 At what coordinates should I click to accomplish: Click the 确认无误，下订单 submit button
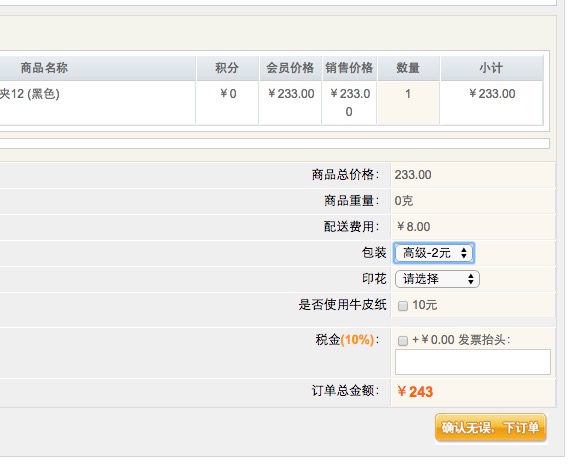click(491, 427)
